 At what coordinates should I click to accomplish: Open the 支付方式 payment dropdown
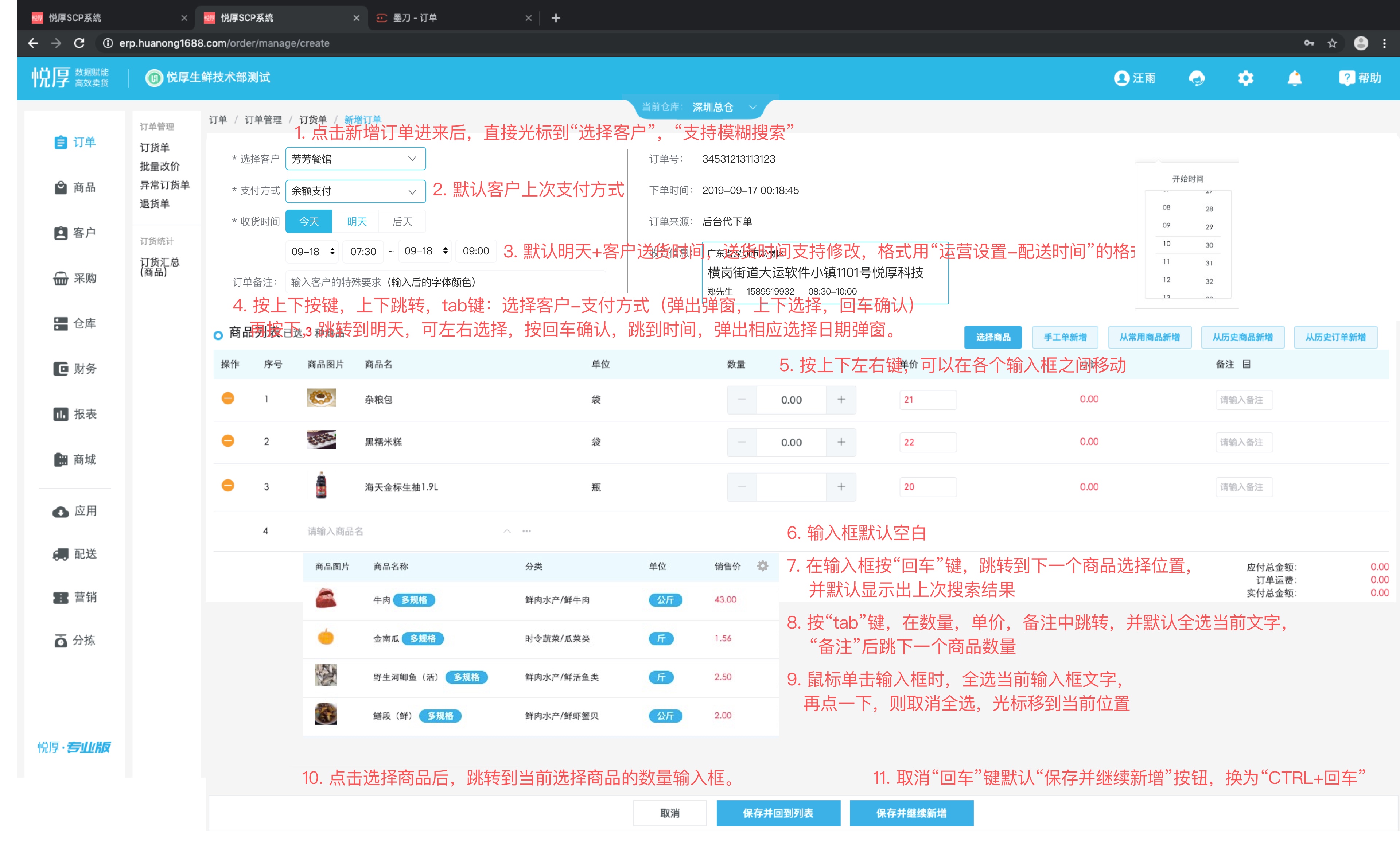tap(355, 191)
